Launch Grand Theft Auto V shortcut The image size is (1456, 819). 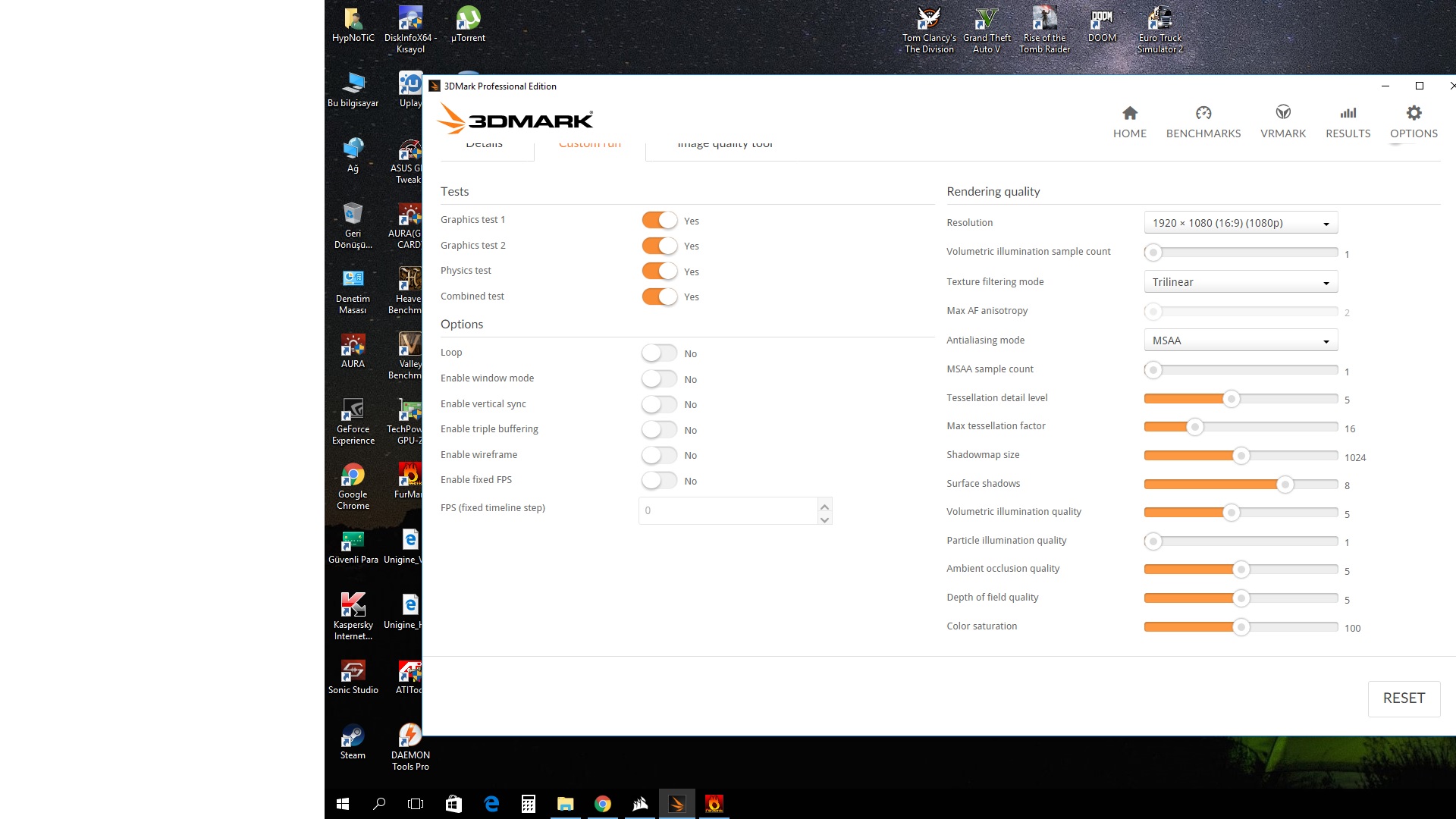(x=987, y=30)
